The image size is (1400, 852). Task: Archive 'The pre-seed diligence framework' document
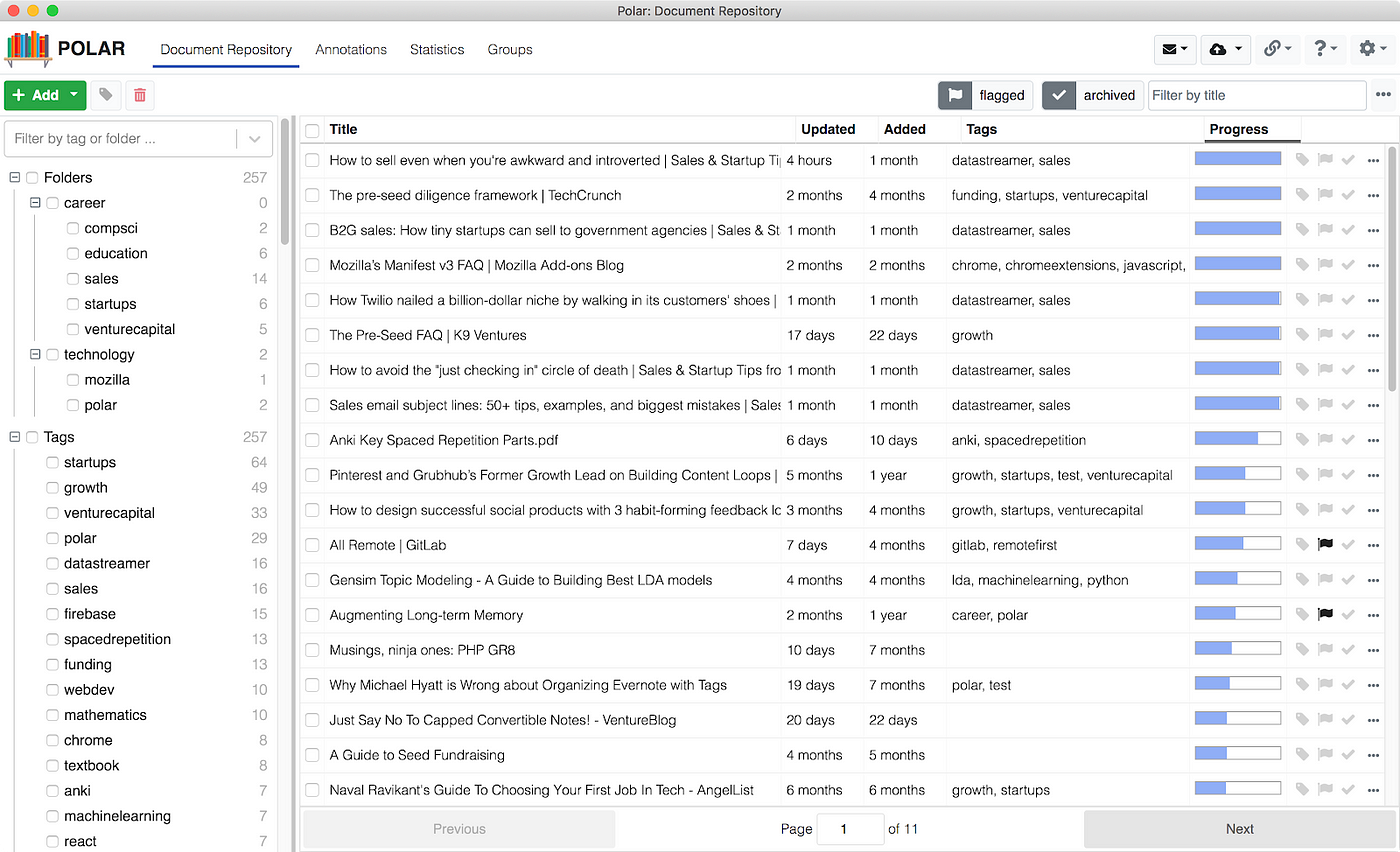click(x=1348, y=195)
